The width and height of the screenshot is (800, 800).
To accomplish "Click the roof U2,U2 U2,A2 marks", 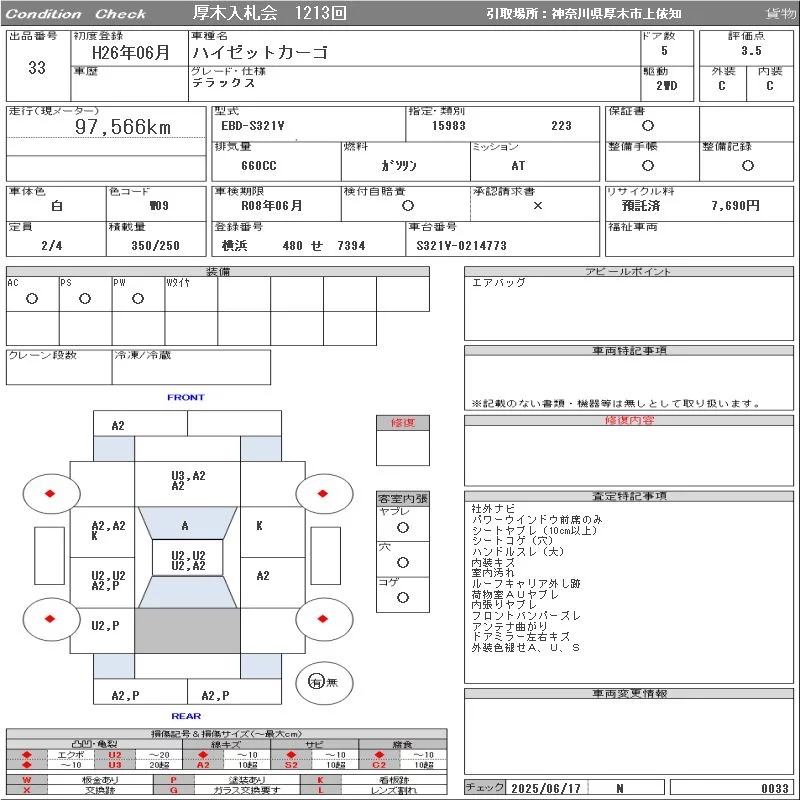I will [x=188, y=560].
